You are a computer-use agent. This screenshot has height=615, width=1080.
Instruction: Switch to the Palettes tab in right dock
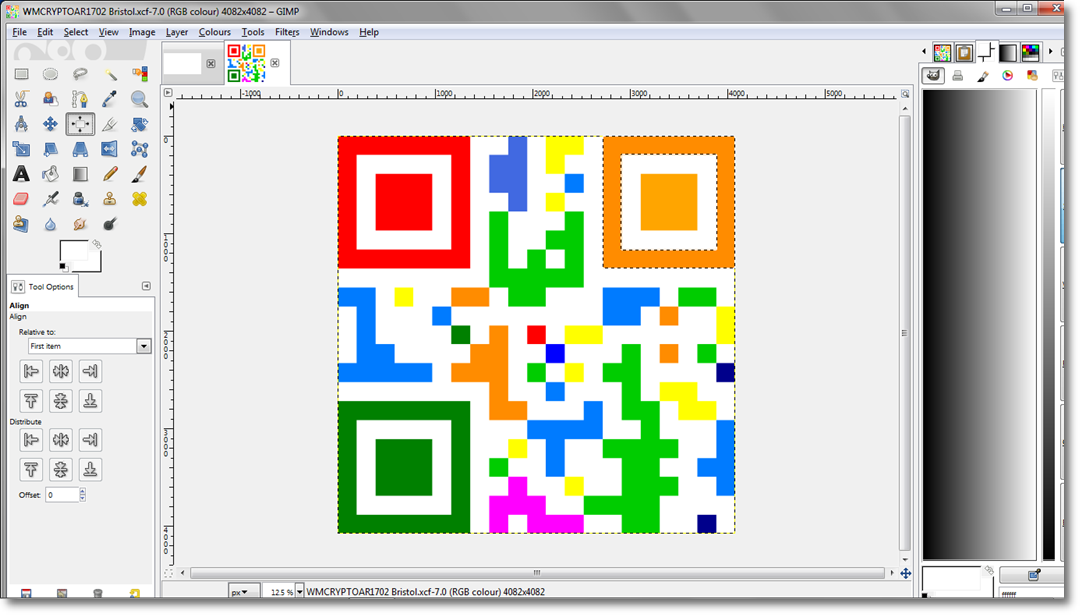tap(1030, 52)
